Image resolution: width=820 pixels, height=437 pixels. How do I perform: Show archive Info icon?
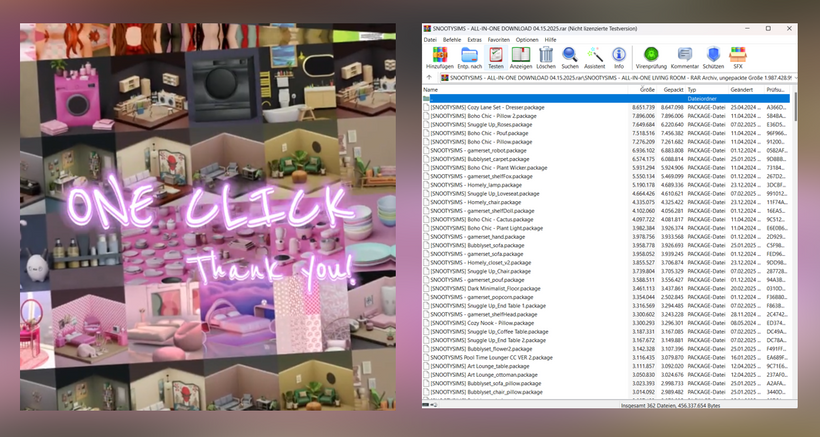pos(619,55)
